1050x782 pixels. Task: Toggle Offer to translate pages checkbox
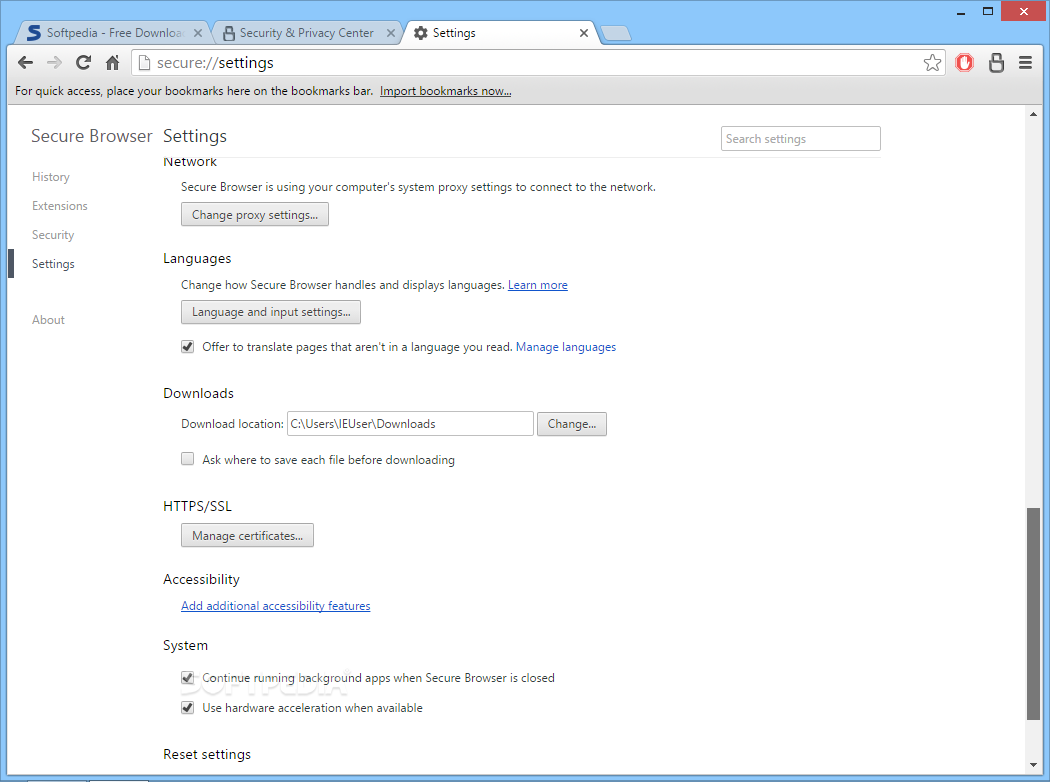188,347
